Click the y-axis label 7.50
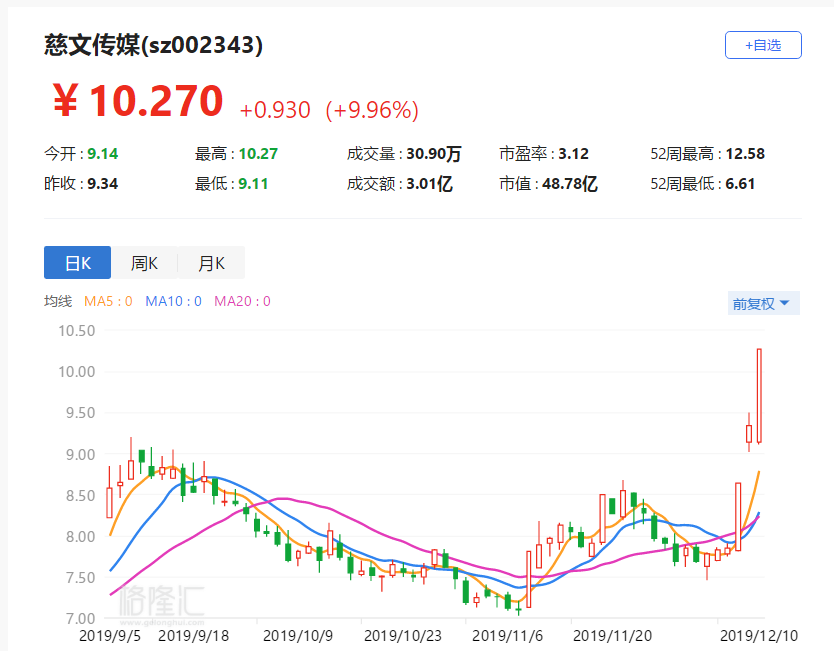This screenshot has height=651, width=834. [80, 578]
